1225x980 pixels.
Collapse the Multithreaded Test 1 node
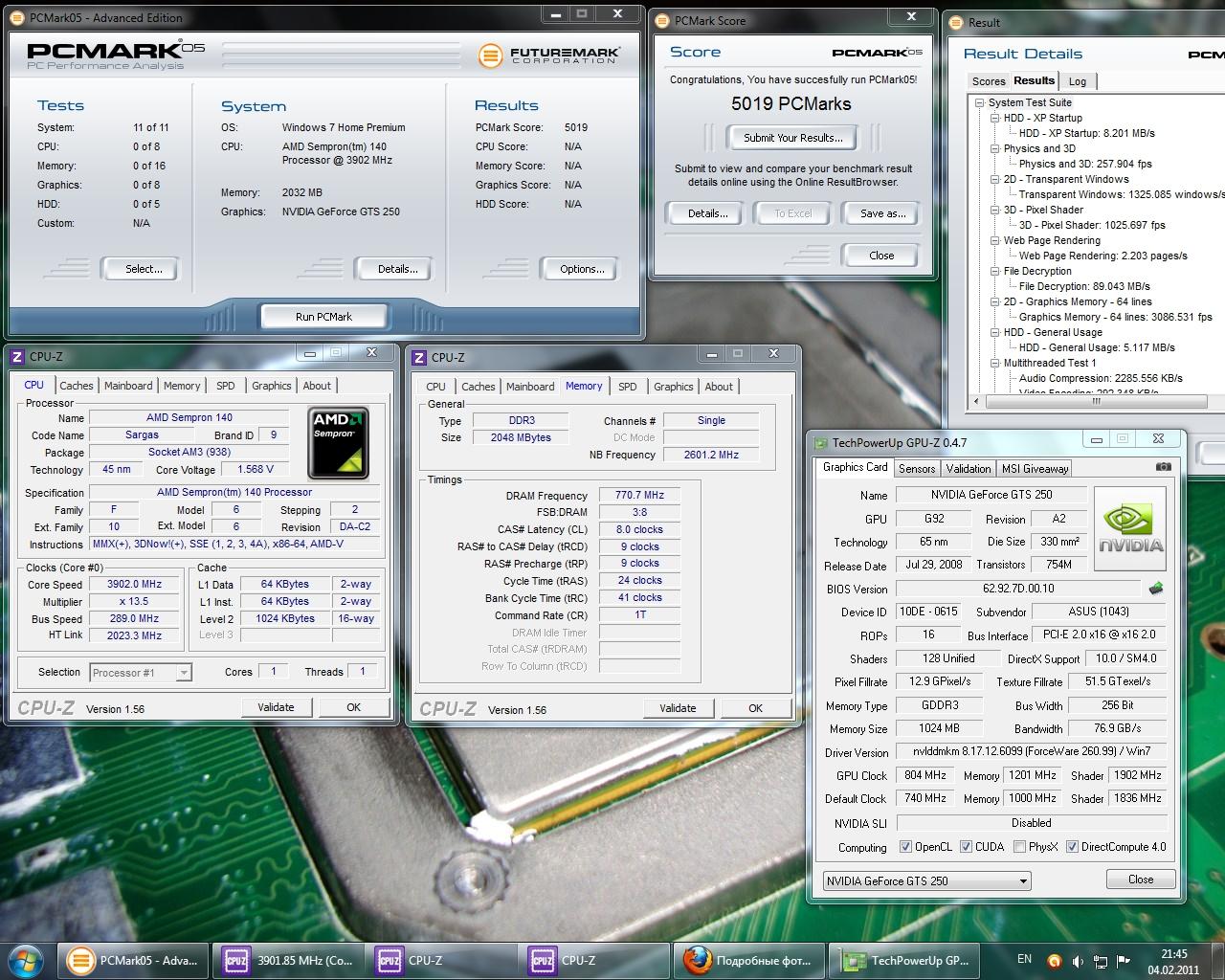pyautogui.click(x=994, y=363)
